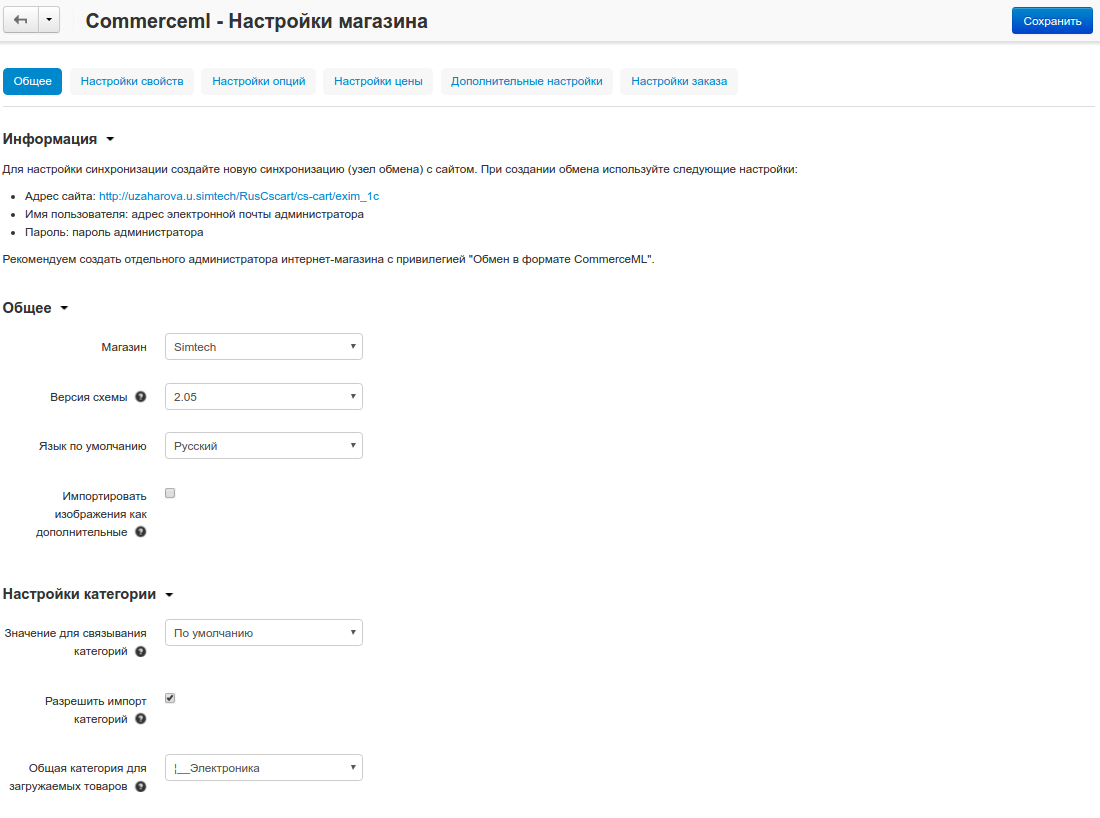The image size is (1100, 818).
Task: Click the back arrow button
Action: [20, 20]
